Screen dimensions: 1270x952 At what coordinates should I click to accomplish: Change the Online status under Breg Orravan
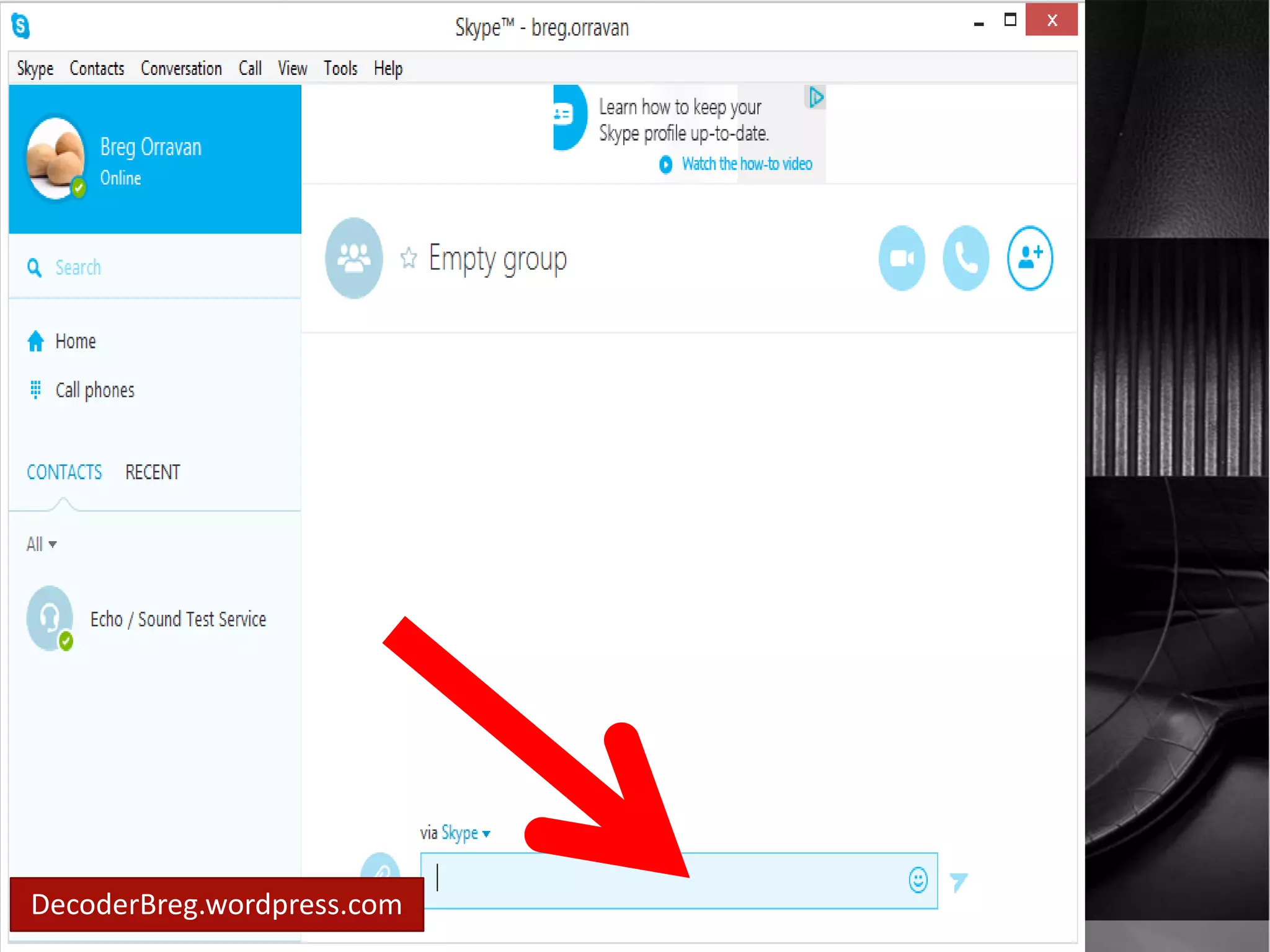[x=120, y=178]
